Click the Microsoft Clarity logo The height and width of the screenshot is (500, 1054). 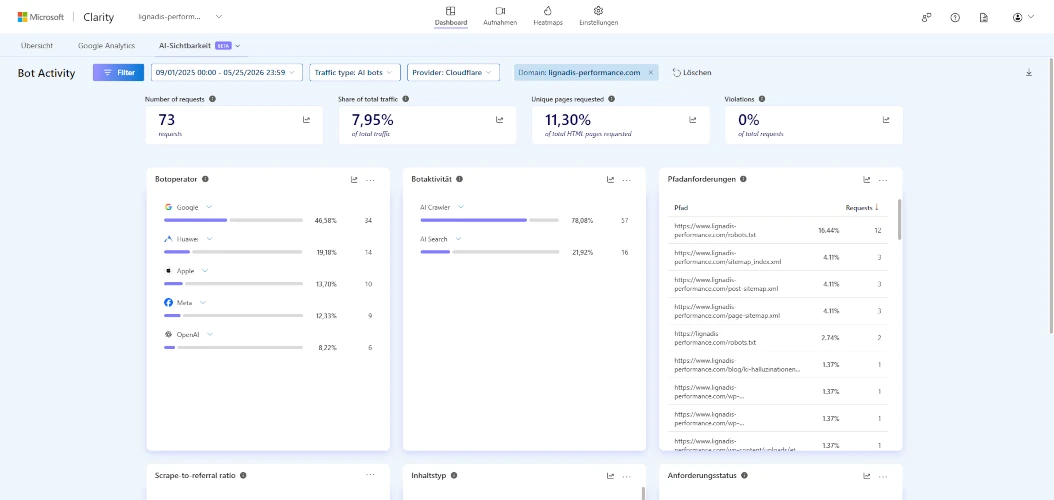[x=66, y=17]
